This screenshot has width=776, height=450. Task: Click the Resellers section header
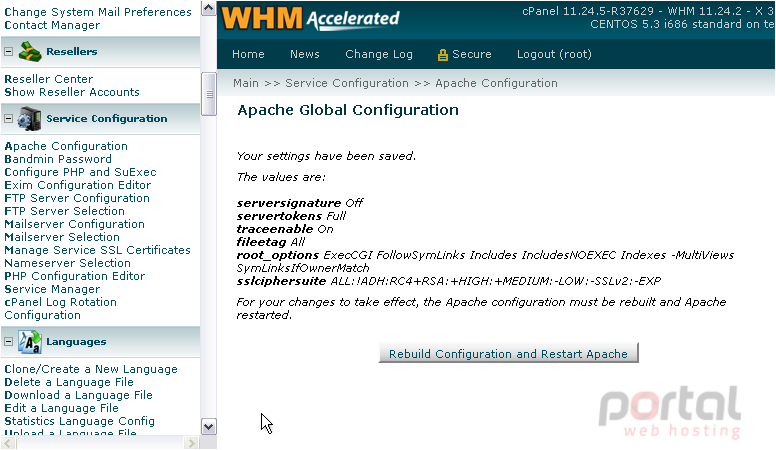coord(100,51)
